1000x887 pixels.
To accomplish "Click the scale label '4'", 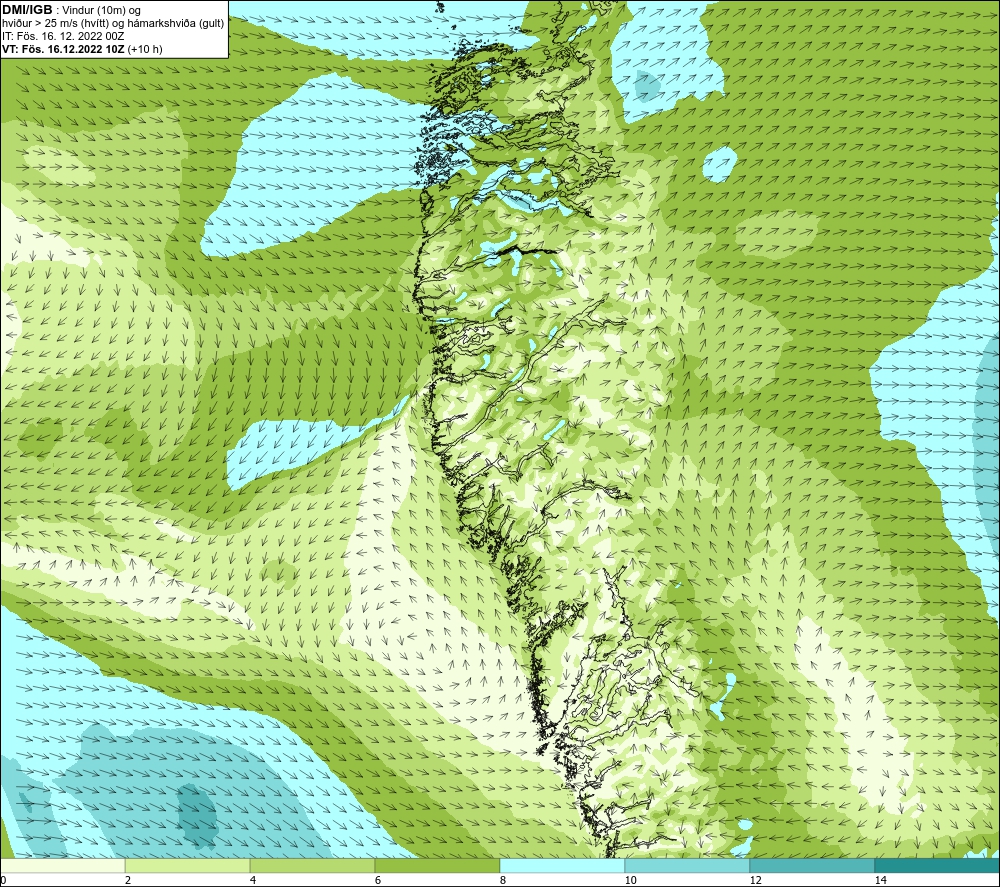I will tap(253, 880).
